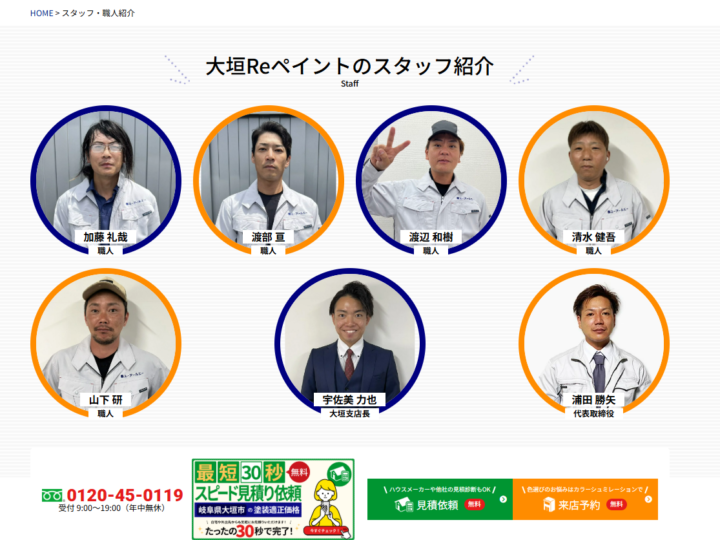Click the store icon on 来店予約
This screenshot has width=720, height=540.
coord(549,505)
